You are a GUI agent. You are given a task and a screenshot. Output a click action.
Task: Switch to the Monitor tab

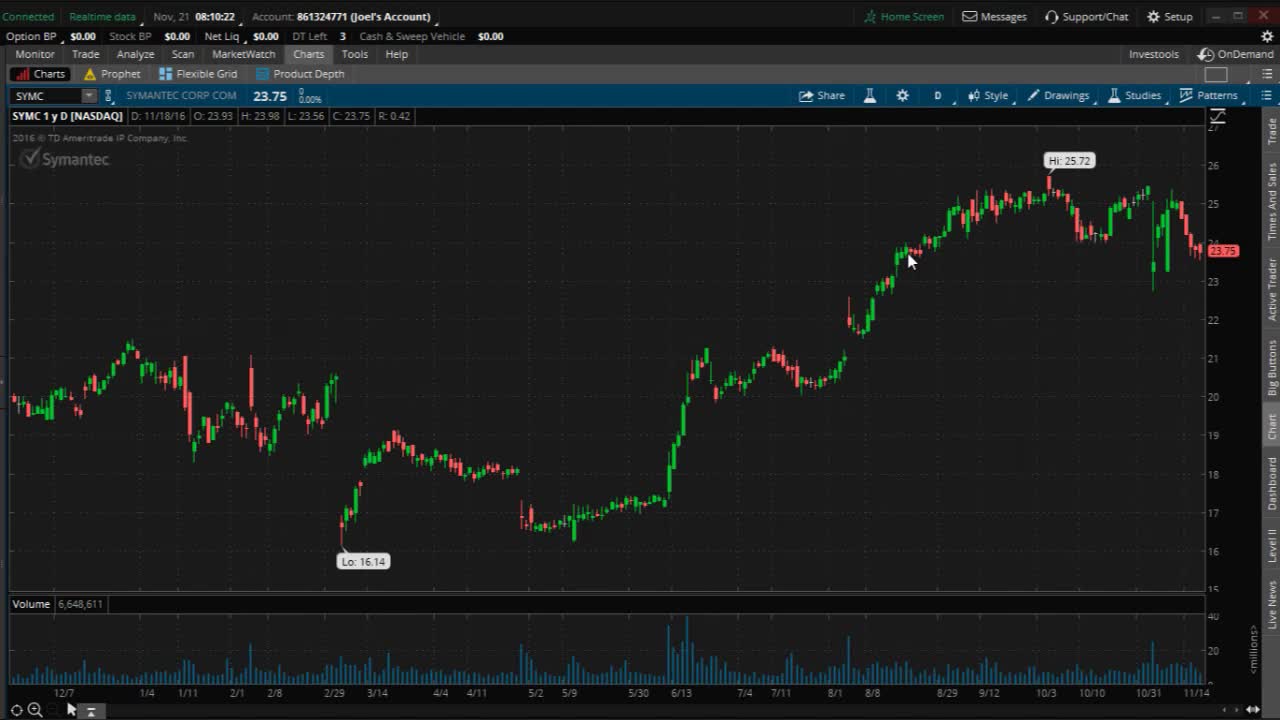[x=35, y=55]
